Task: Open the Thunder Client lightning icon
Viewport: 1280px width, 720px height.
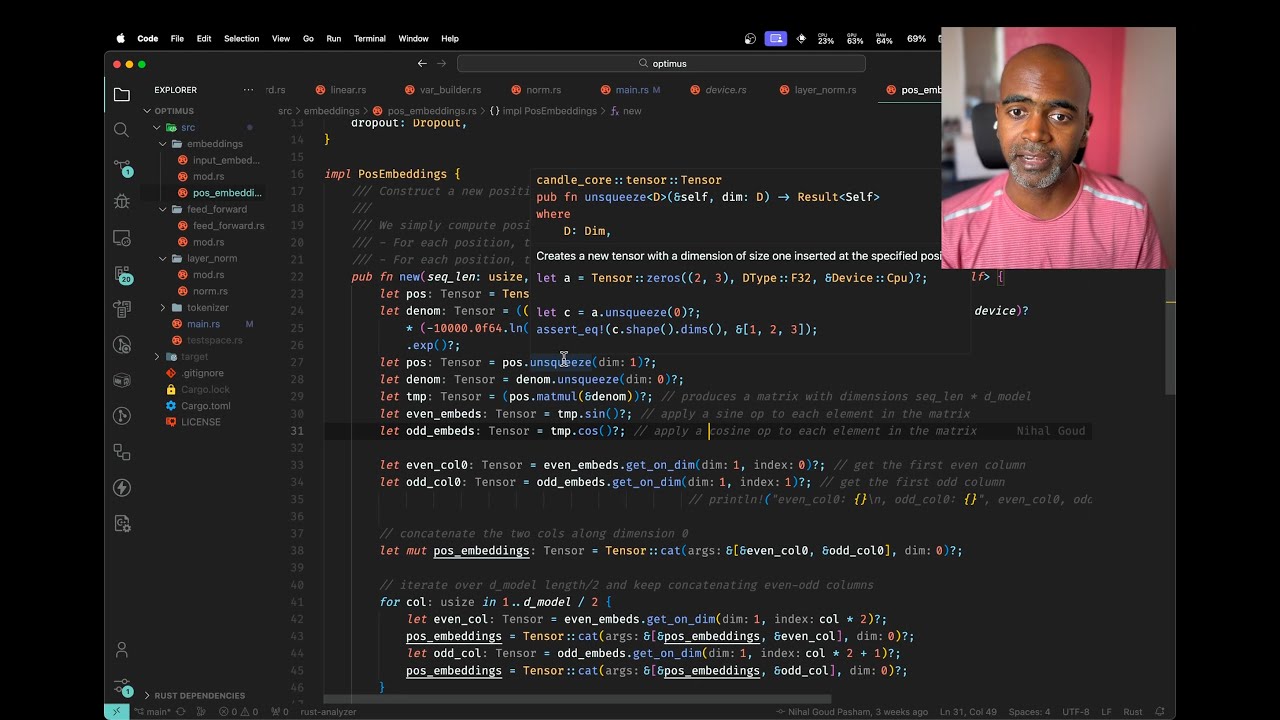Action: [x=122, y=488]
